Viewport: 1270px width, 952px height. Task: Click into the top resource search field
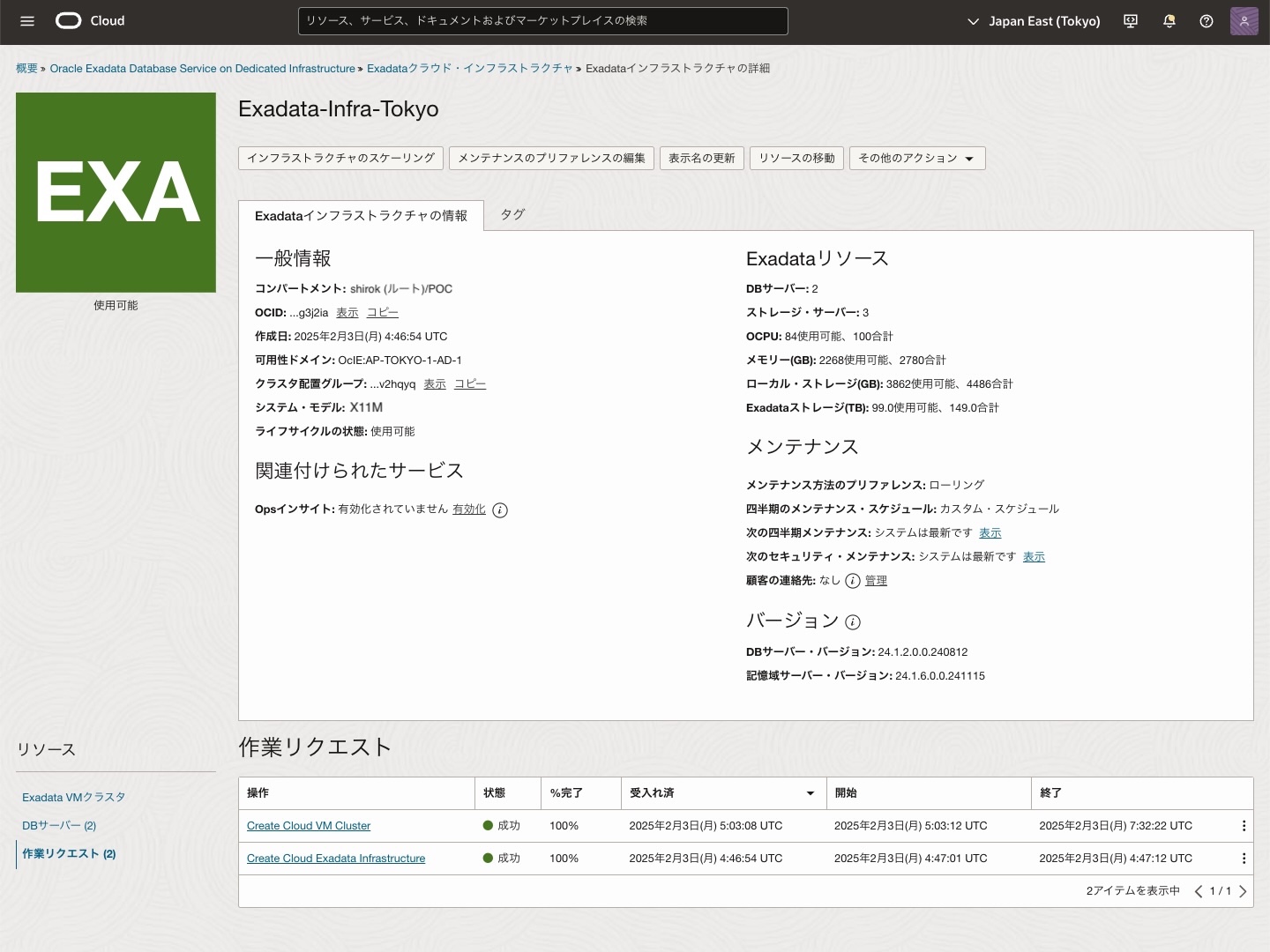coord(542,21)
